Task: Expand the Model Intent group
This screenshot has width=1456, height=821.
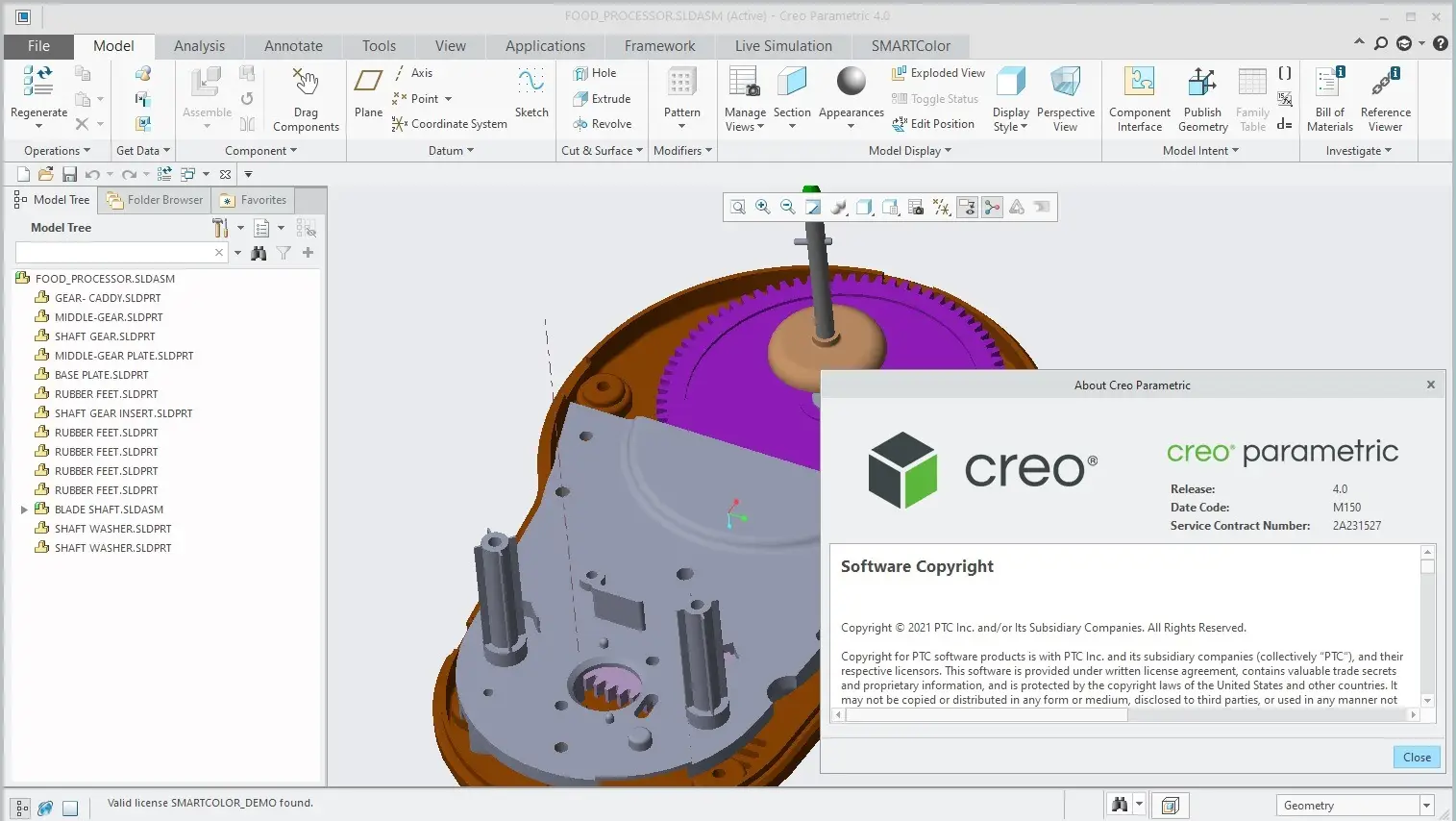Action: (x=1200, y=151)
